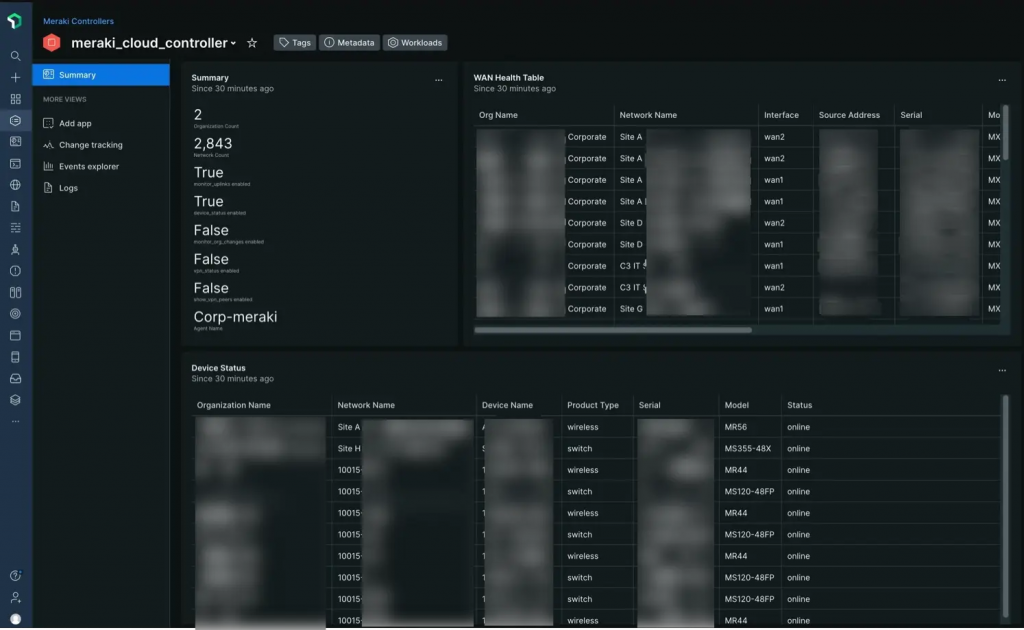
Task: Open the help icon at bottom left
Action: click(x=15, y=576)
